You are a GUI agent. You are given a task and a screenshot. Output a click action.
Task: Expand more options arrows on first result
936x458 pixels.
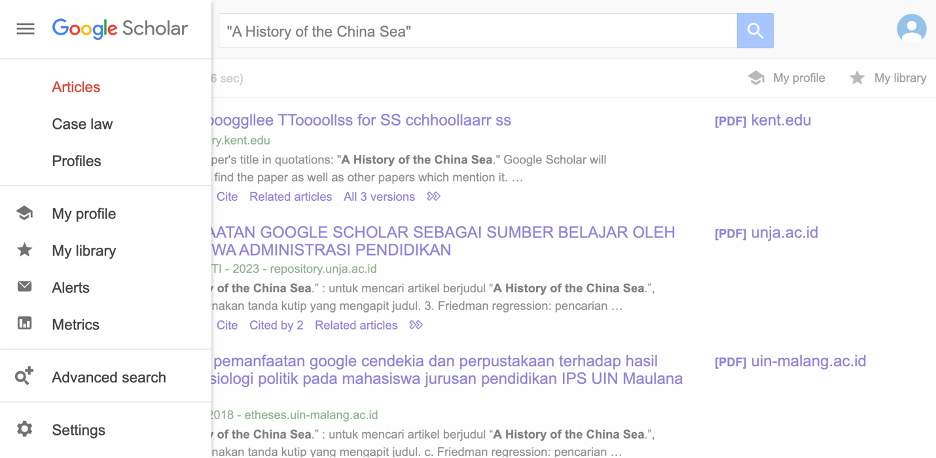[x=434, y=196]
